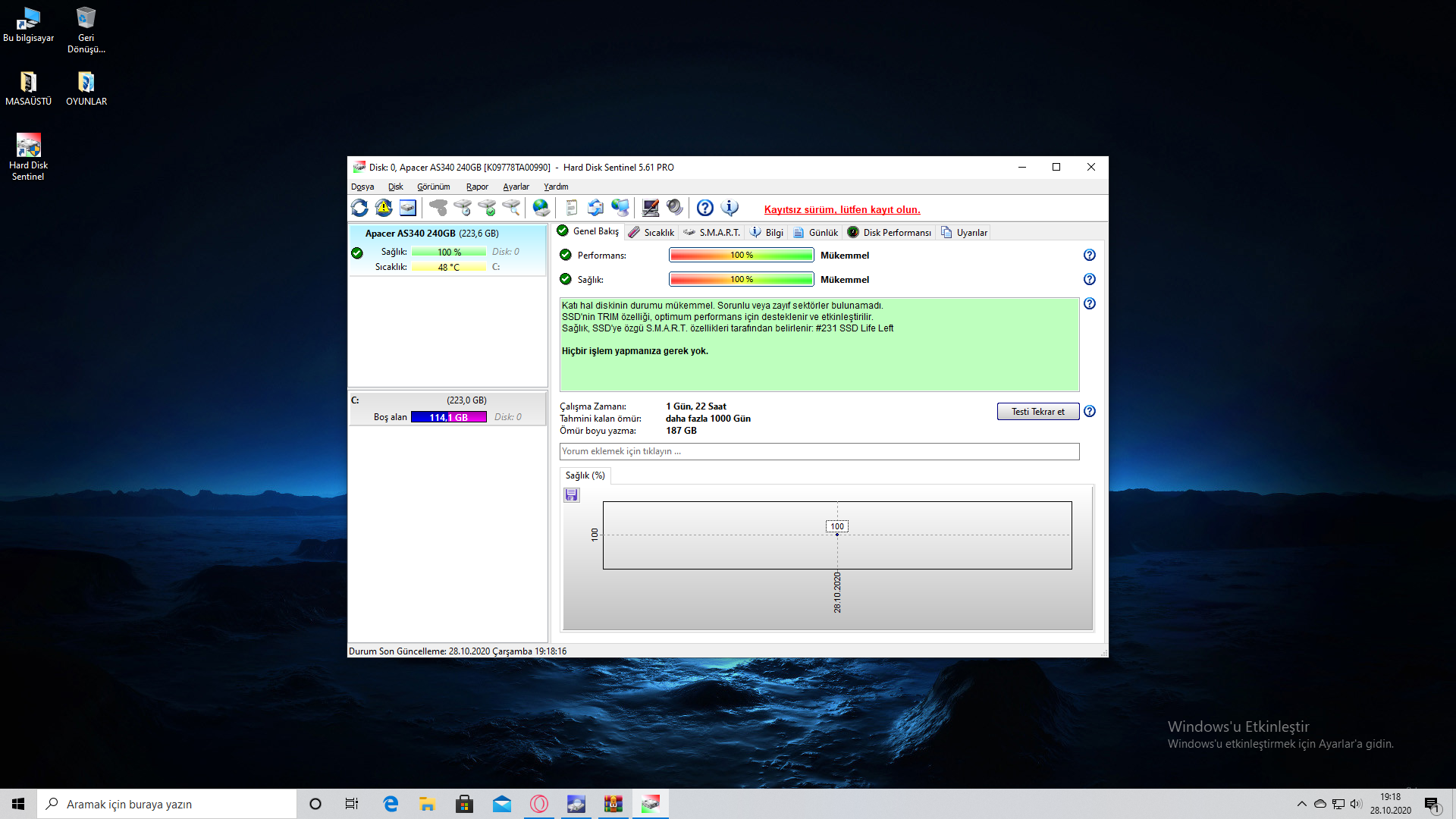Switch to the S.M.A.R.T. tab
This screenshot has height=819, width=1456.
[x=711, y=233]
